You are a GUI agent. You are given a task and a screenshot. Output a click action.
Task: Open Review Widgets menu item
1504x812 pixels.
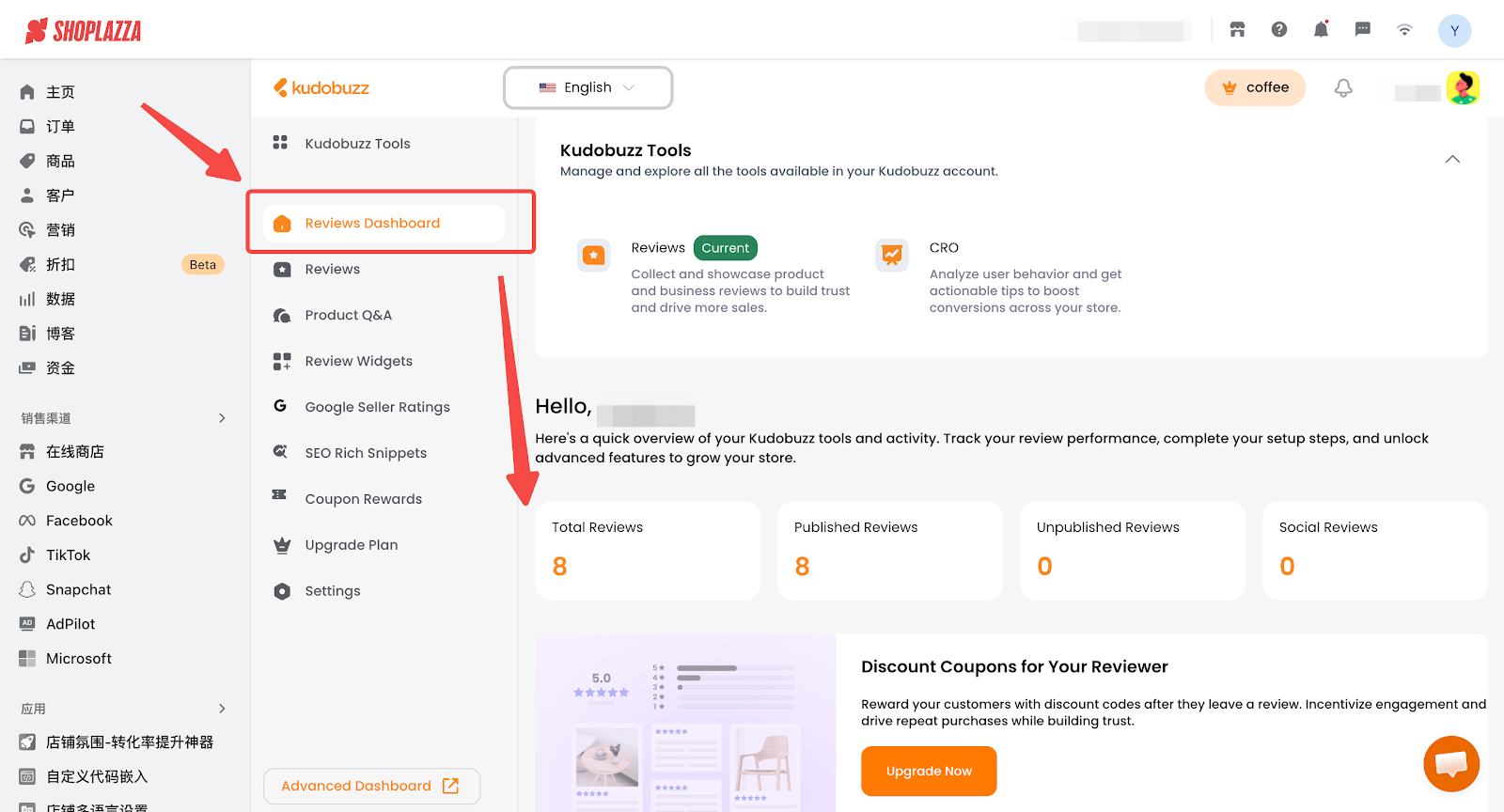[358, 361]
